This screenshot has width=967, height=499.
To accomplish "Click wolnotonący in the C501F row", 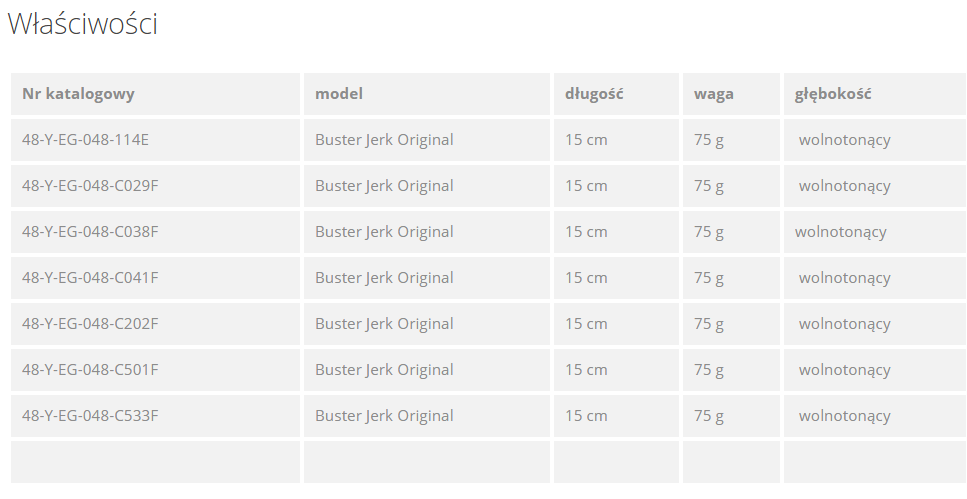I will pos(844,370).
